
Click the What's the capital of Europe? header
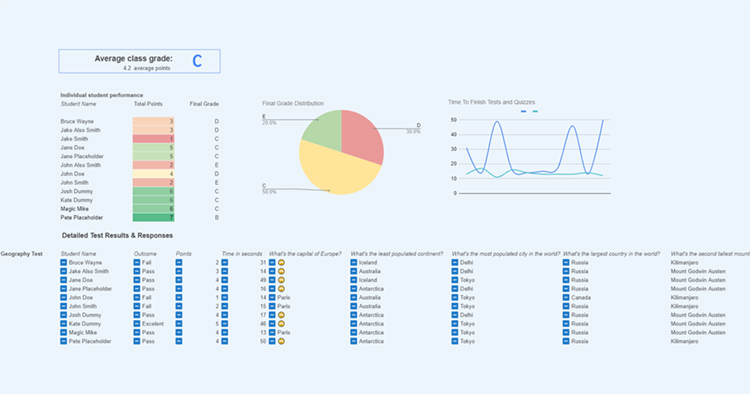(305, 254)
